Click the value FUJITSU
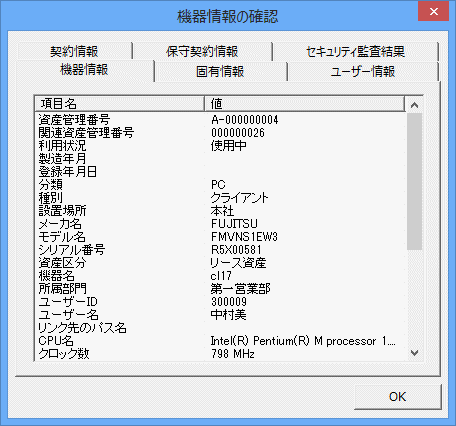Viewport: 456px width, 426px height. click(x=234, y=224)
